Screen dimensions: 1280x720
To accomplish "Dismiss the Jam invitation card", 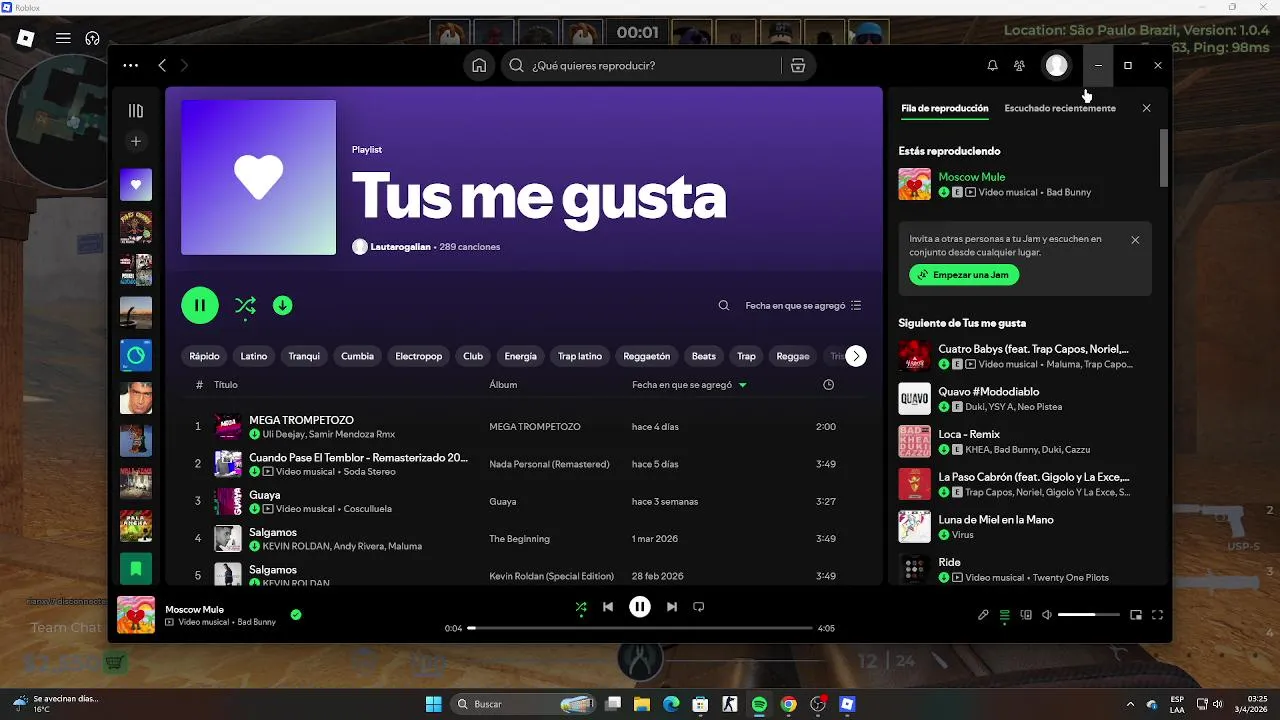I will [1135, 240].
